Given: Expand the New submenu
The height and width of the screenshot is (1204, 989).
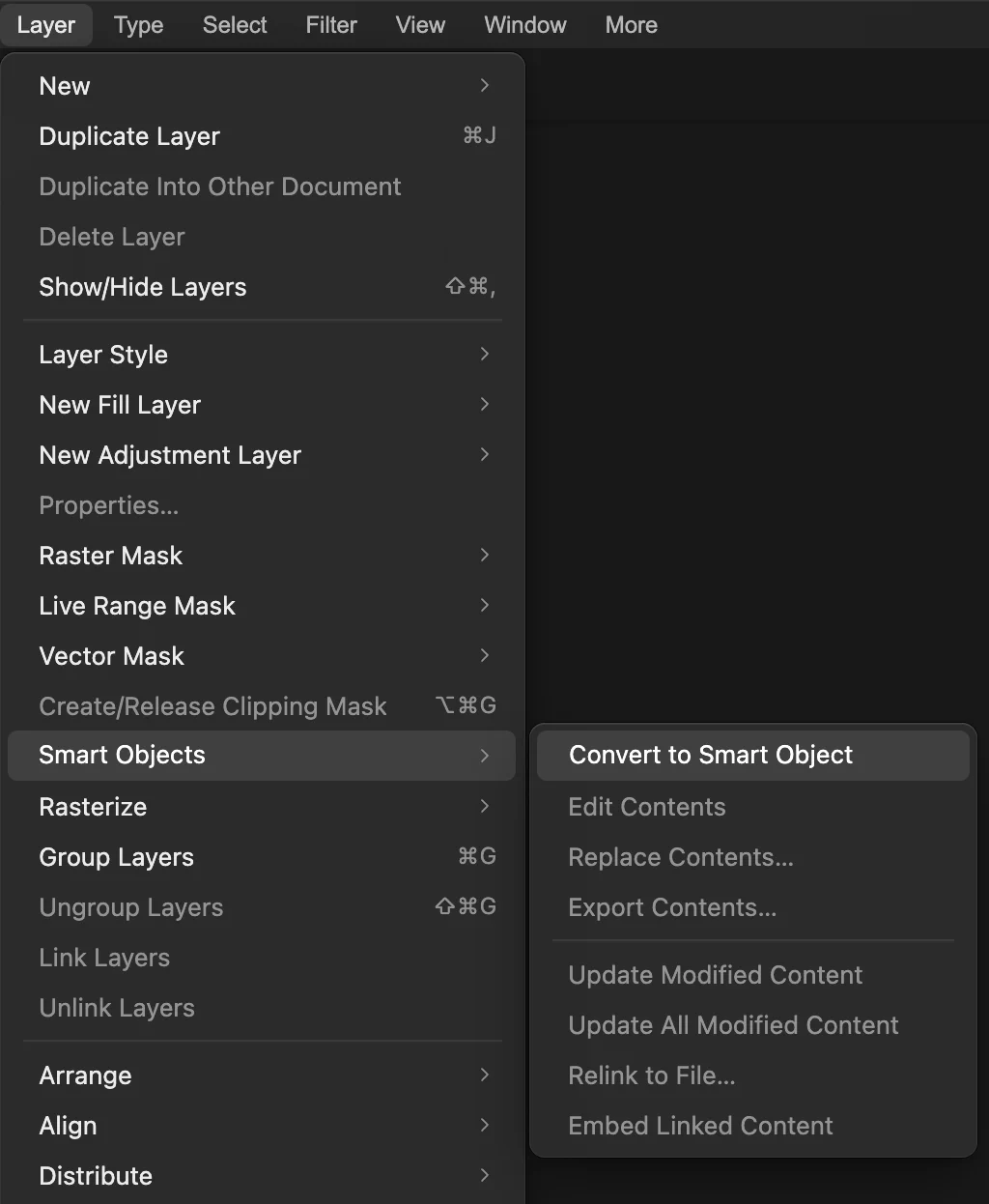Looking at the screenshot, I should tap(262, 86).
